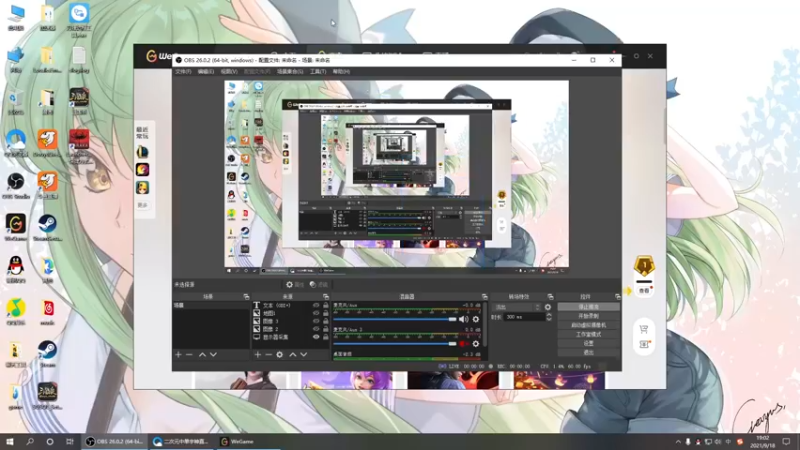Toggle lock on 图像 3 source
Viewport: 800px width, 450px height.
[x=326, y=321]
